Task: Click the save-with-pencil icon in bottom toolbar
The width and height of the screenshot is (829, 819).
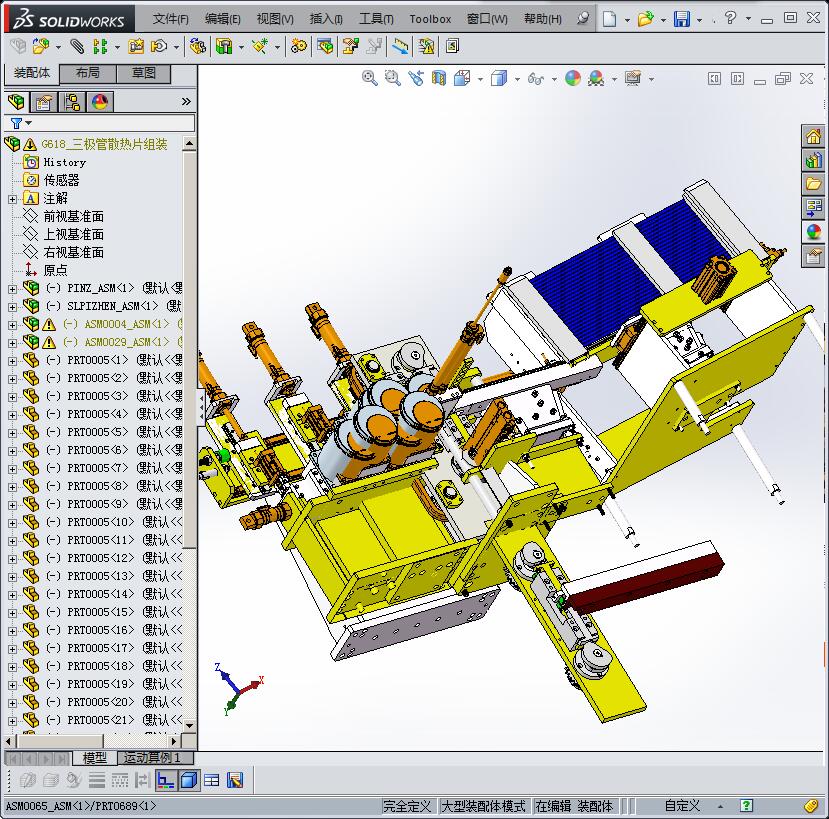Action: click(x=235, y=780)
